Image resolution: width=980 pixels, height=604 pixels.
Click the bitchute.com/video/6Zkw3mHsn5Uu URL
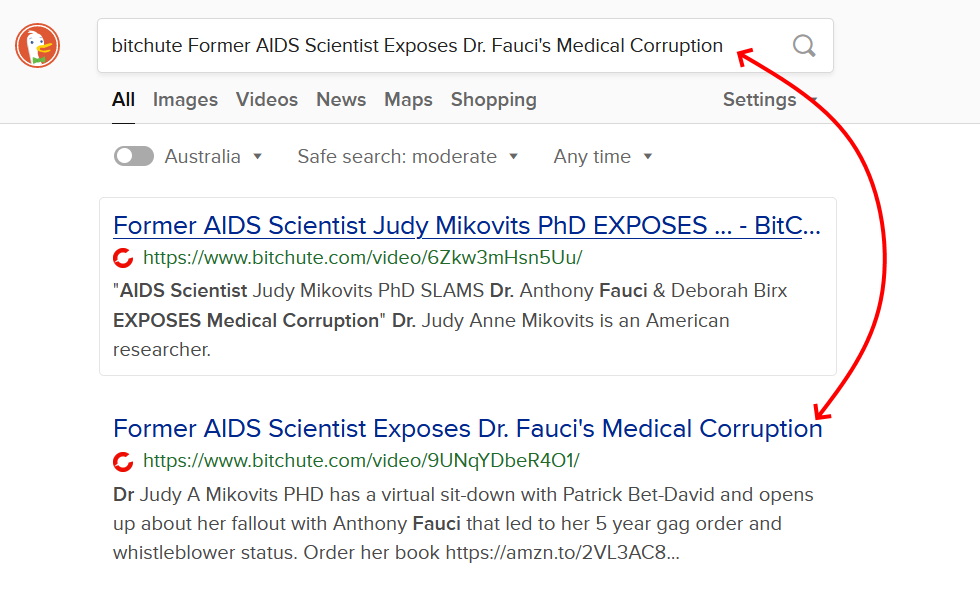[x=362, y=258]
